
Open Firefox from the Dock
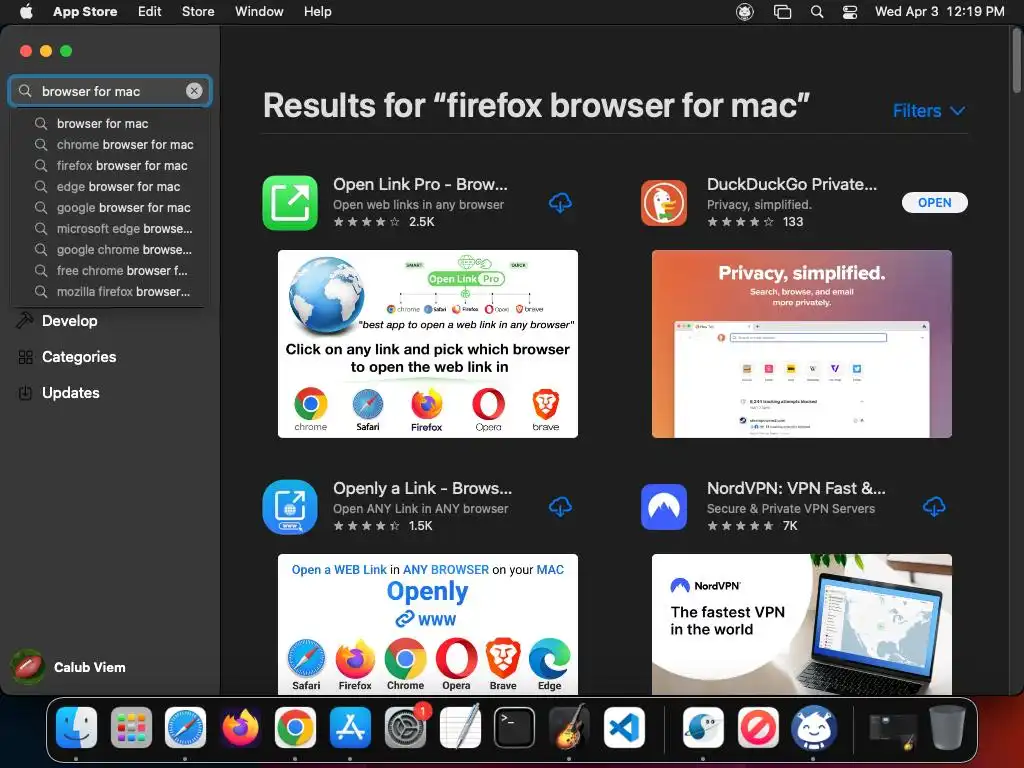click(240, 727)
